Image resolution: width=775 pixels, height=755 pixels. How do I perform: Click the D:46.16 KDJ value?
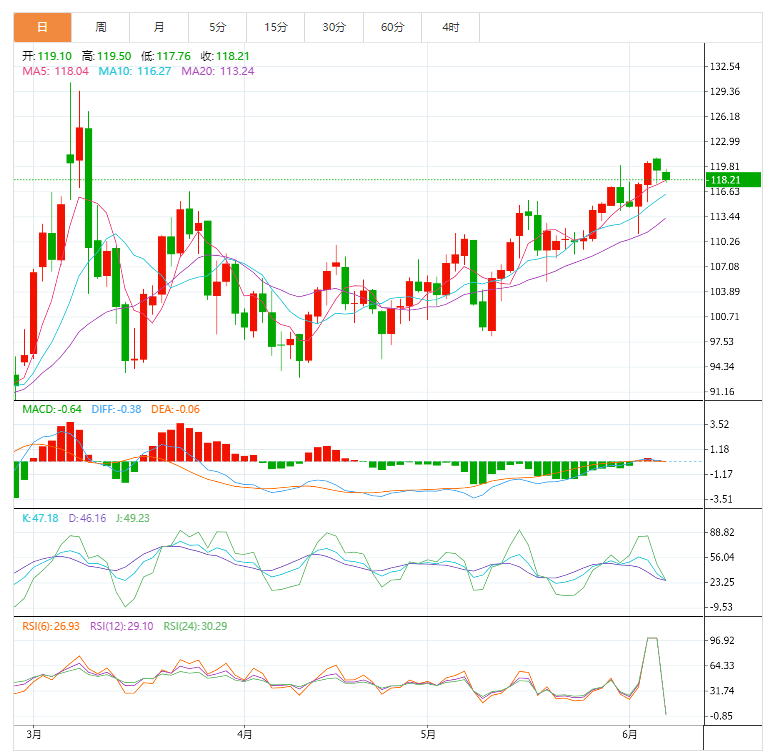coord(87,518)
